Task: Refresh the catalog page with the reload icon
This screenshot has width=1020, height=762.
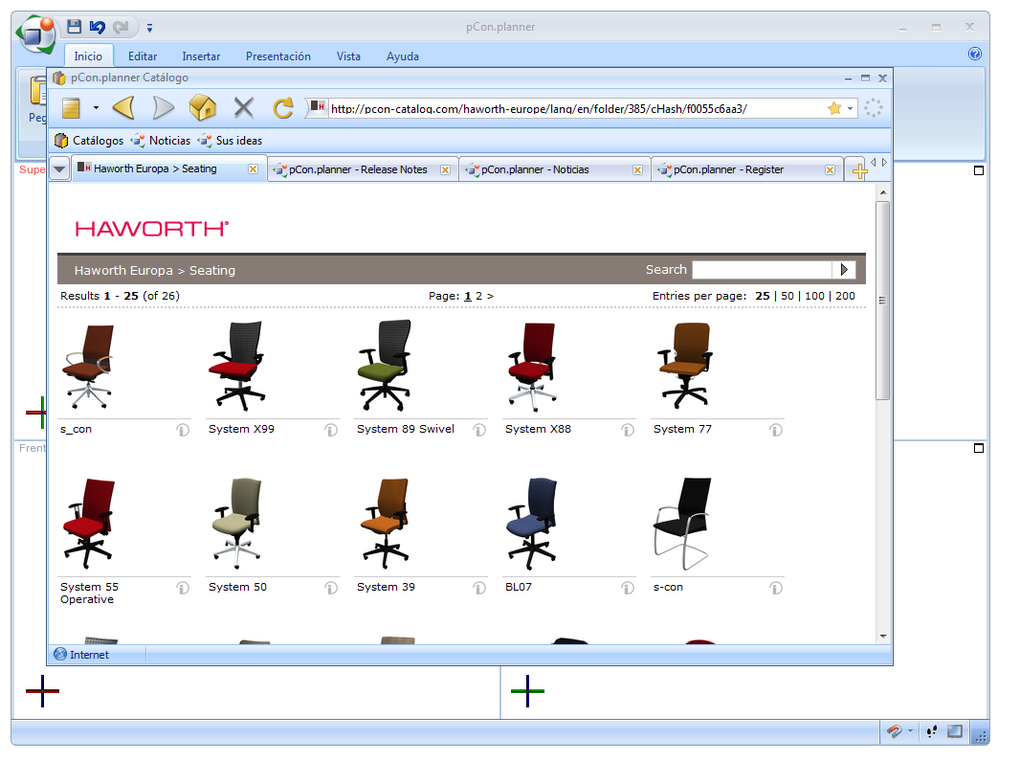Action: tap(283, 109)
